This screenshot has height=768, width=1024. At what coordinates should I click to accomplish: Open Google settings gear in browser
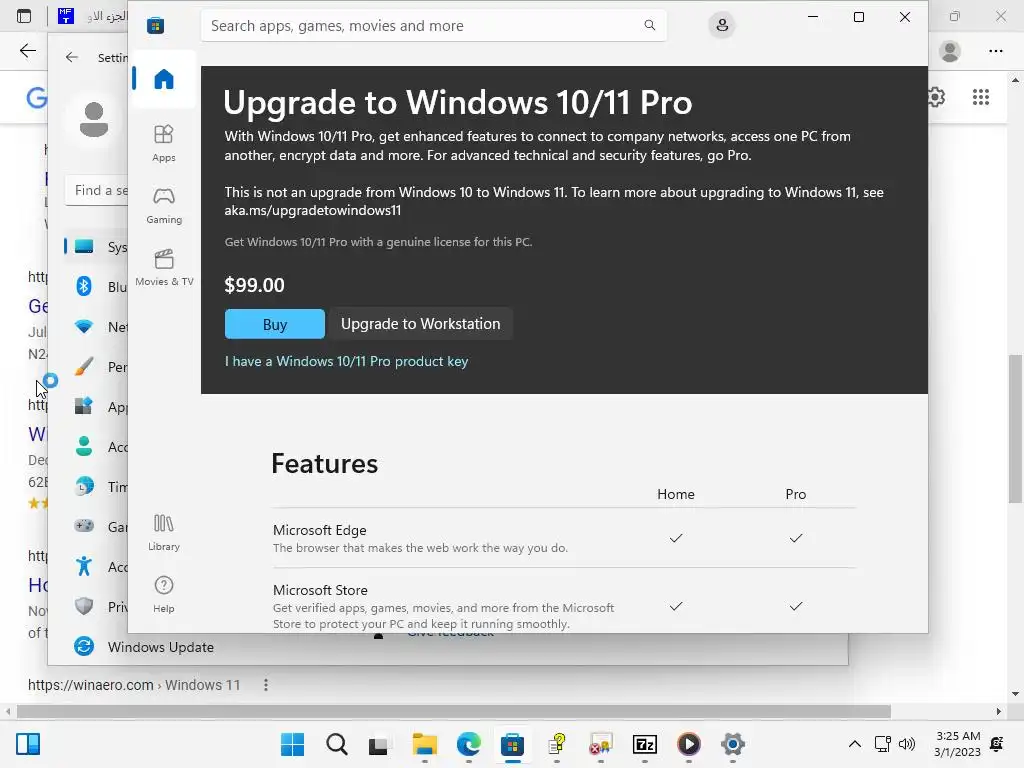936,97
